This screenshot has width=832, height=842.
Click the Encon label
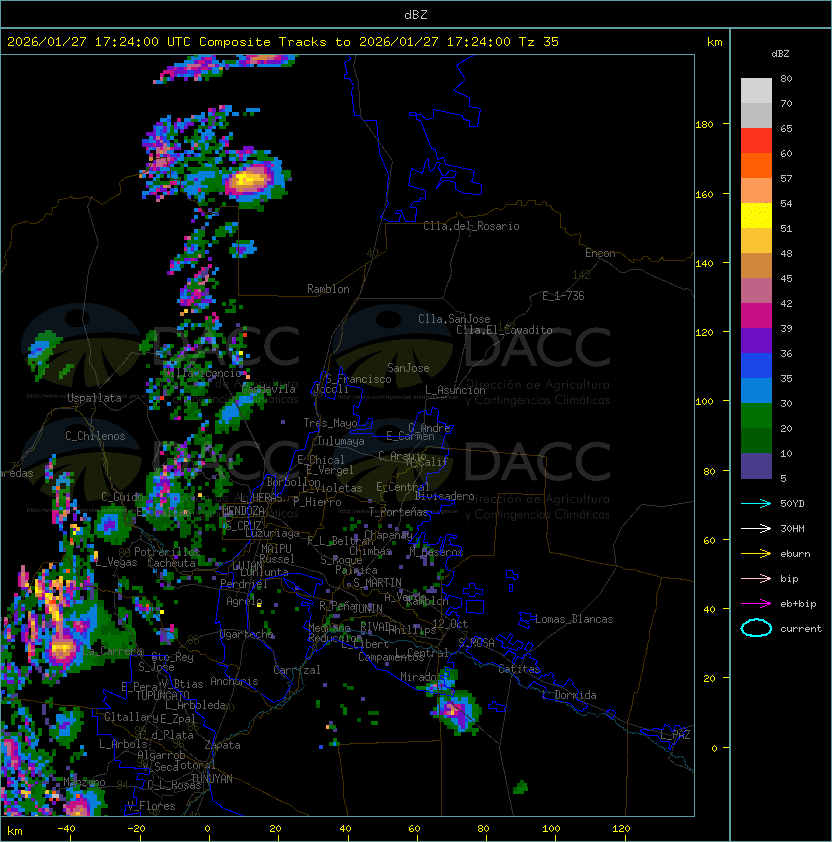pos(600,253)
